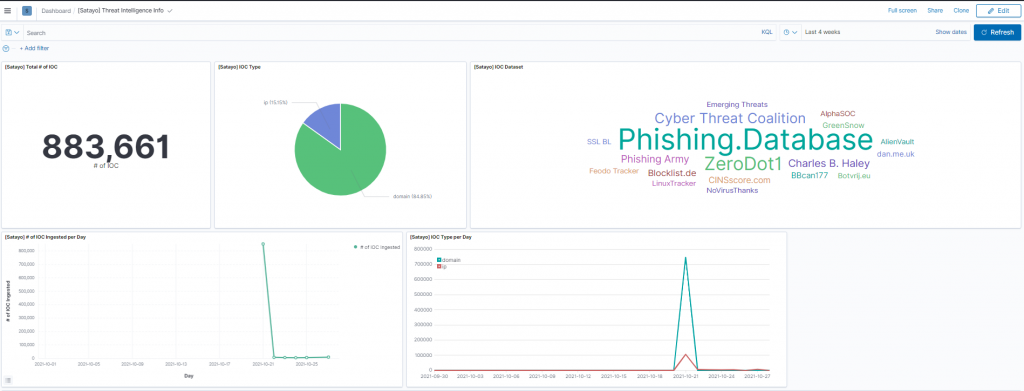Click Show dates link
Image resolution: width=1024 pixels, height=391 pixels.
pyautogui.click(x=951, y=32)
